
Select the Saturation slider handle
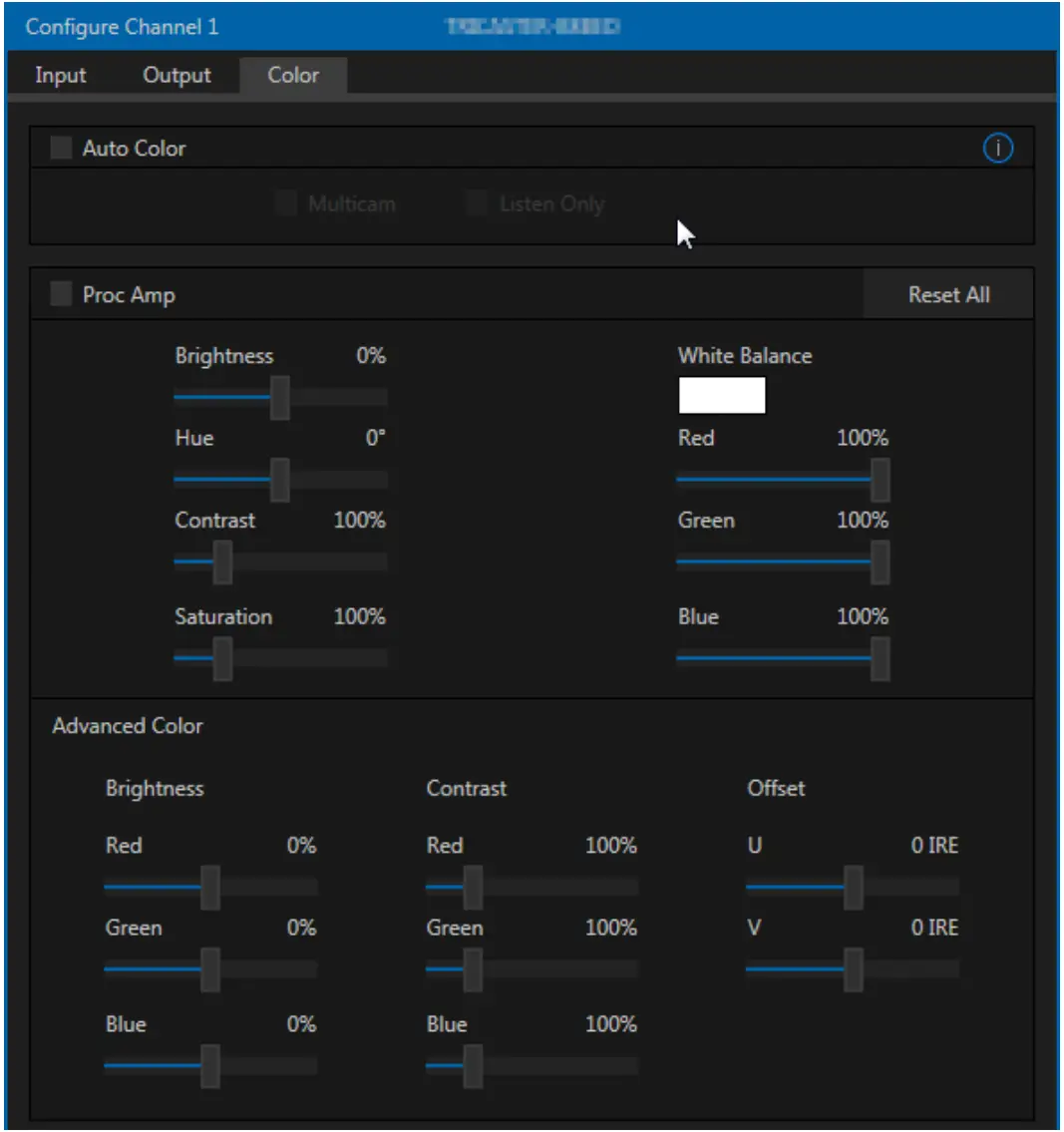point(221,657)
